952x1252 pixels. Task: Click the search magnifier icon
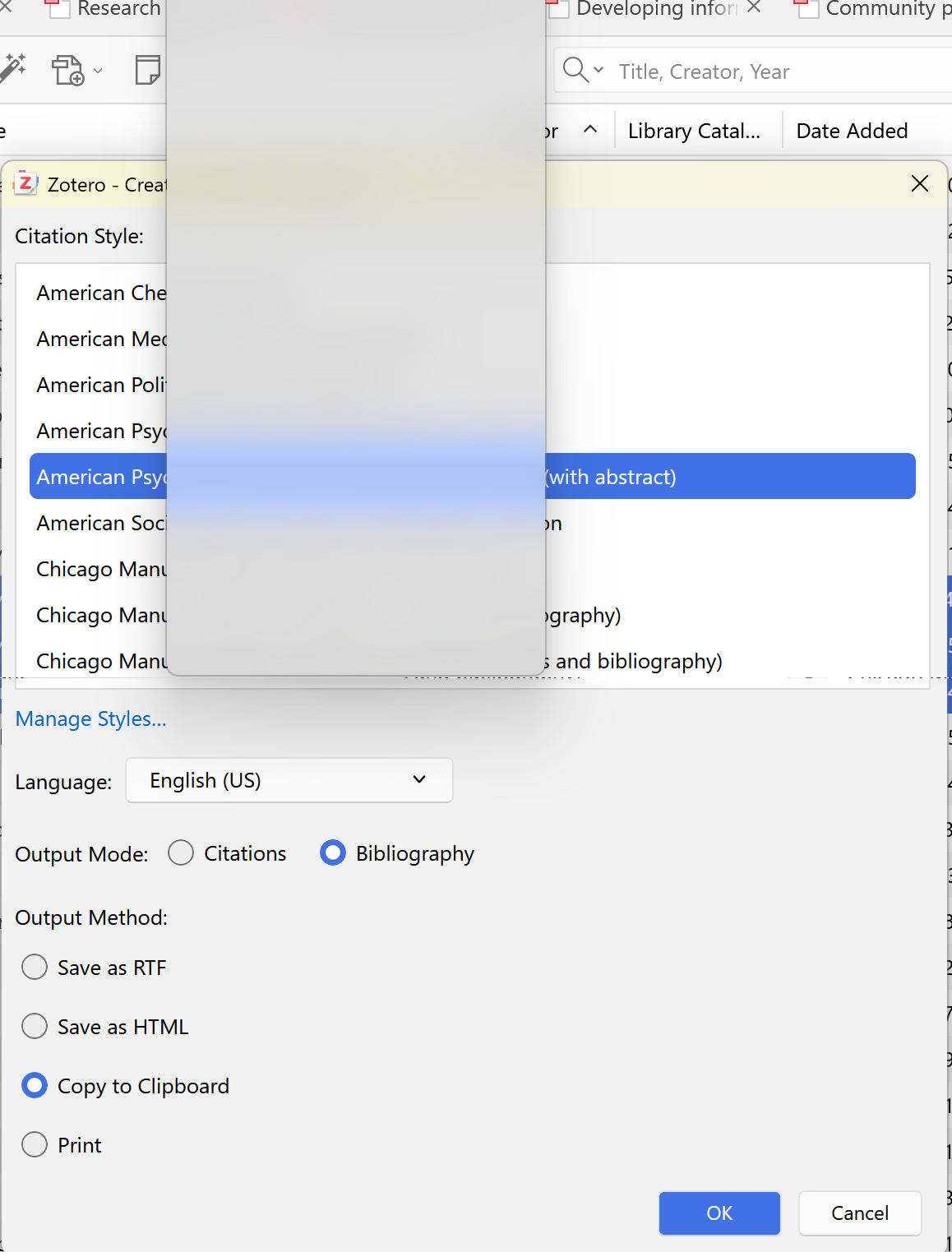[x=575, y=71]
